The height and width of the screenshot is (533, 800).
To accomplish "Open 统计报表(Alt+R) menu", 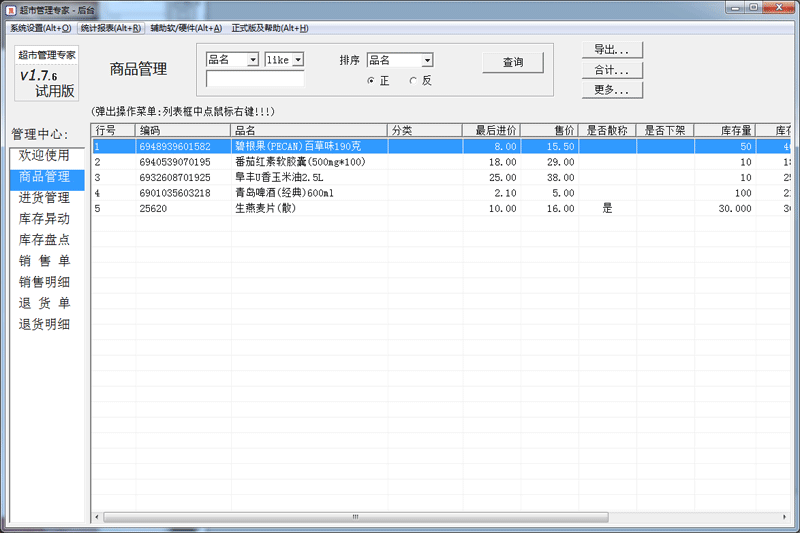I will pyautogui.click(x=111, y=28).
